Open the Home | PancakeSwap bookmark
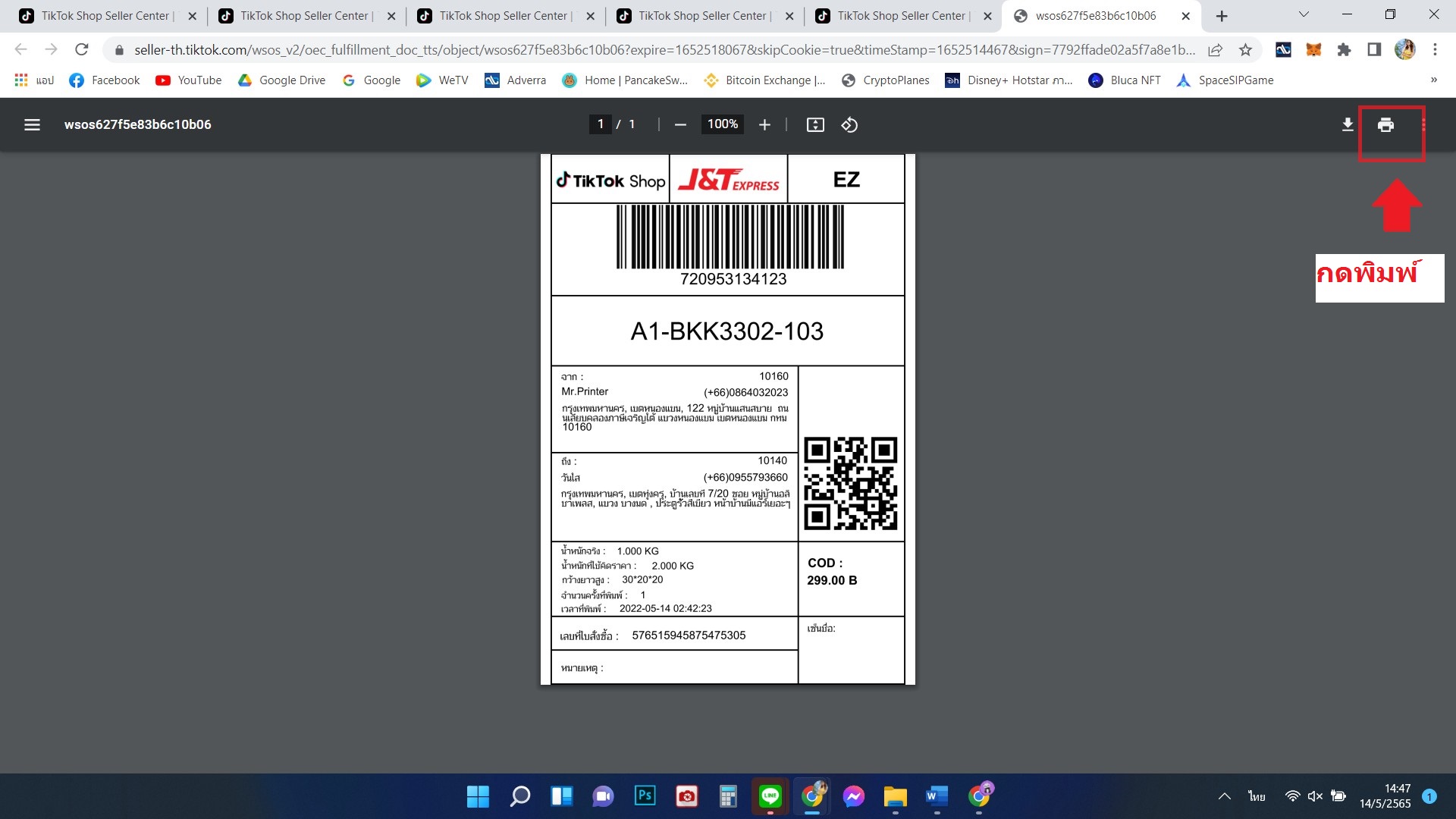This screenshot has width=1456, height=819. tap(625, 80)
